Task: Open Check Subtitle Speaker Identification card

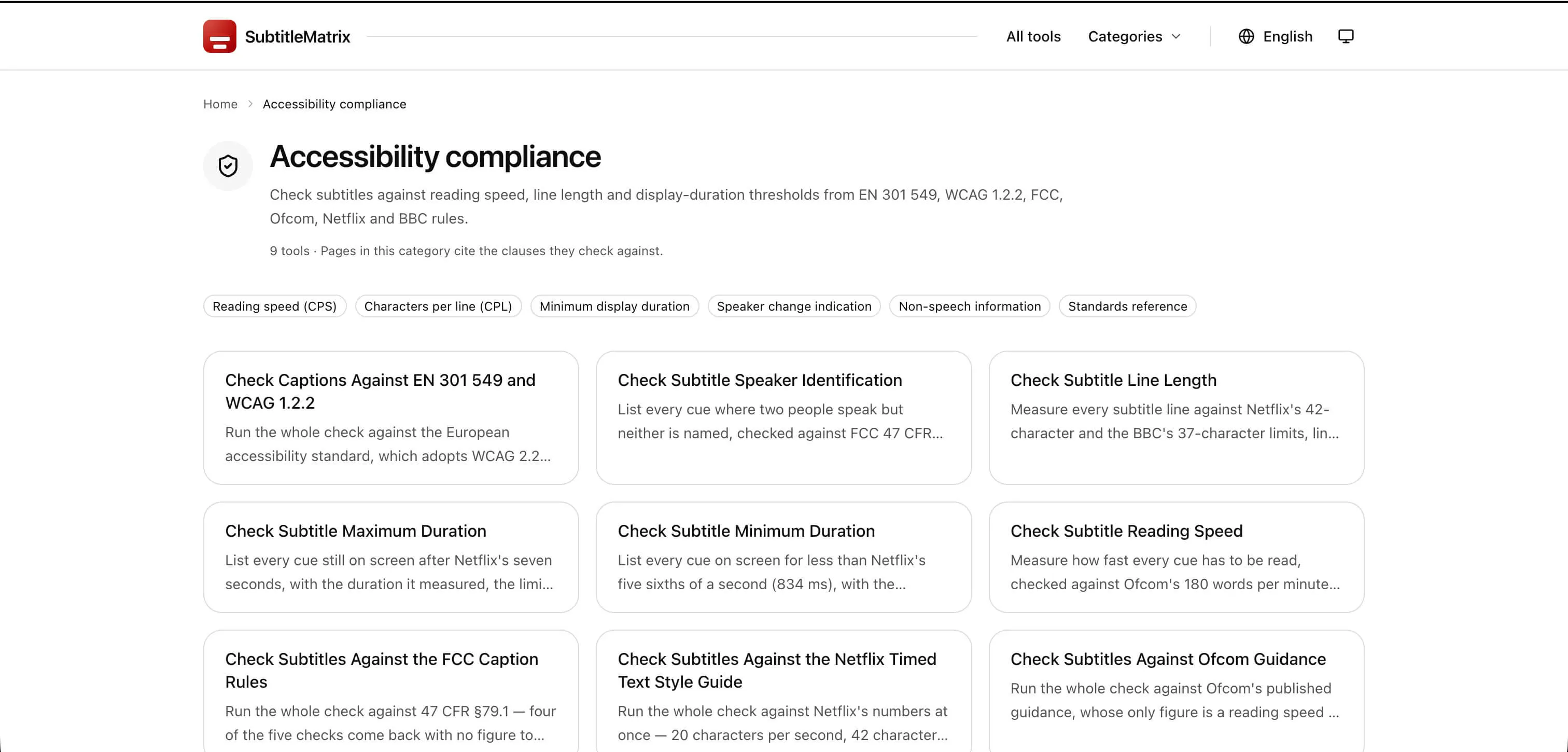Action: [783, 417]
